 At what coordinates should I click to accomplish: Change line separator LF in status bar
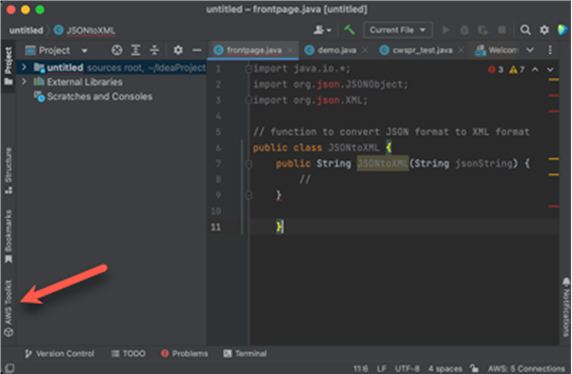coord(381,369)
